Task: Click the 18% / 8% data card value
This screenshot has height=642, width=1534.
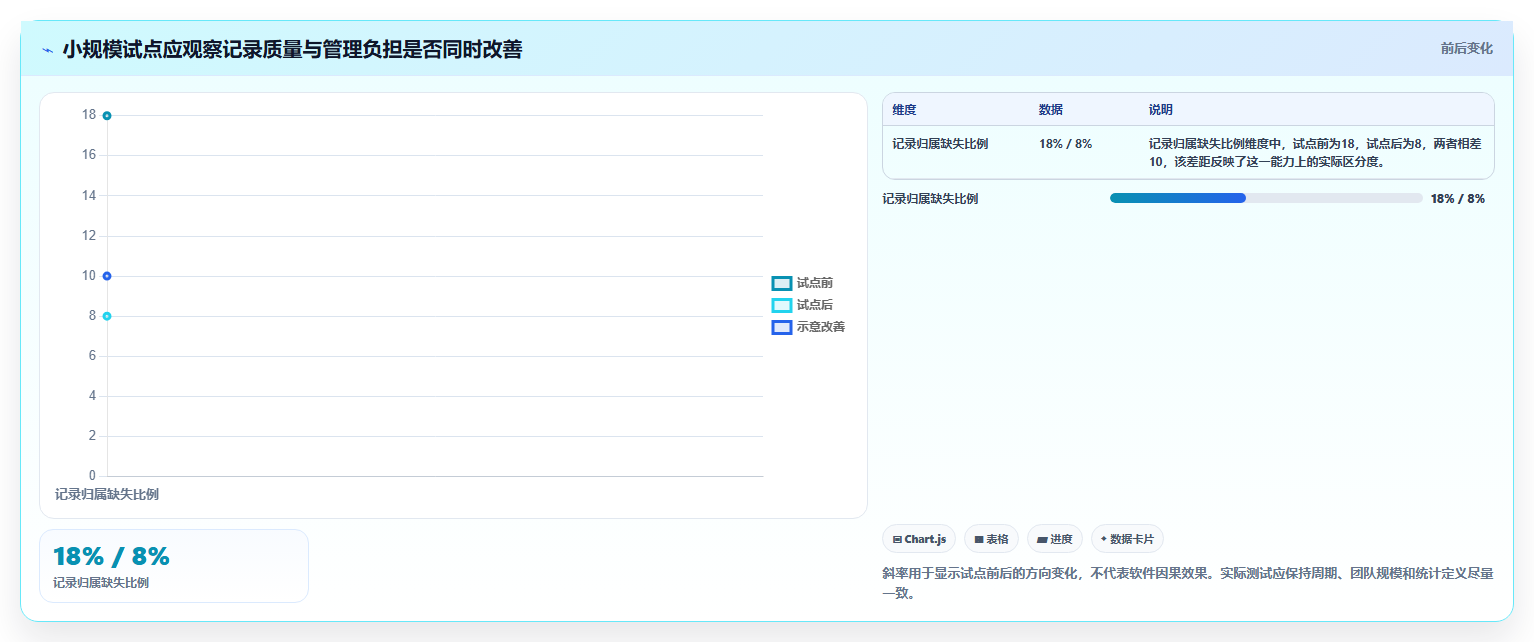Action: click(111, 557)
